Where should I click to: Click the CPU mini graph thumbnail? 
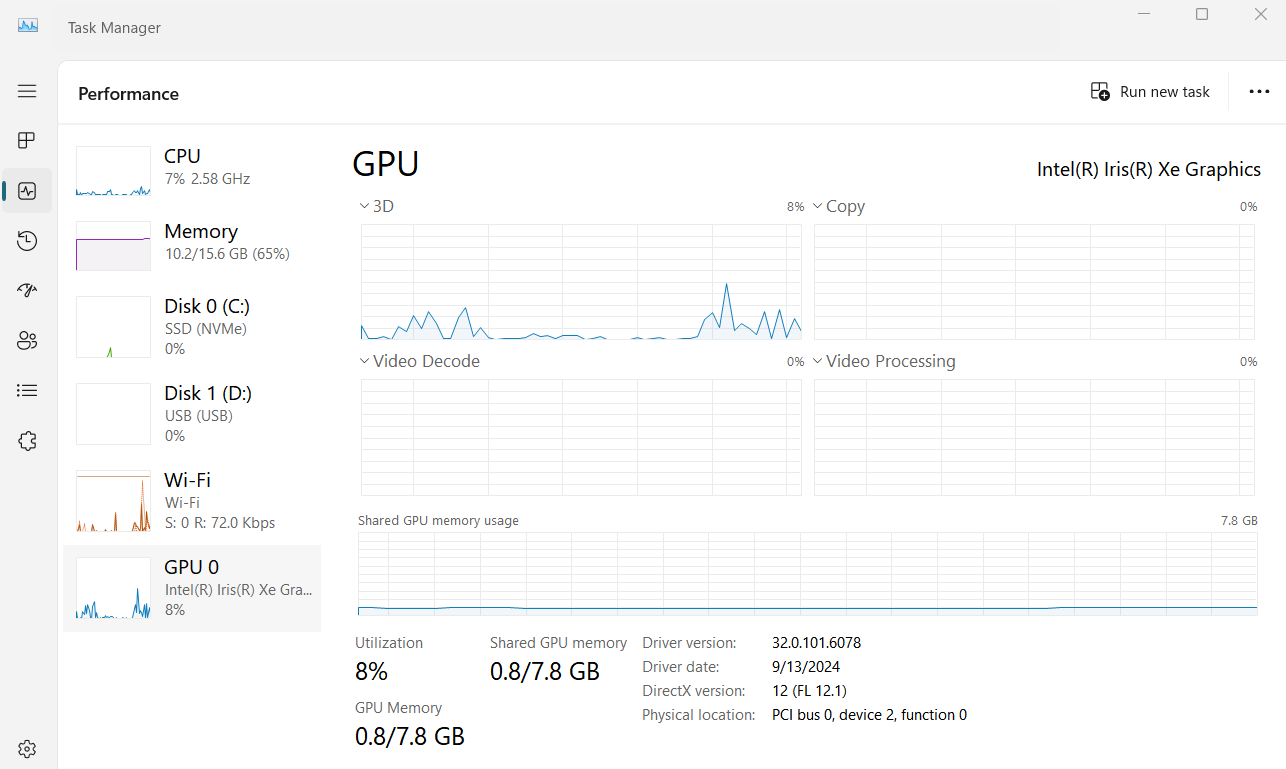pos(113,171)
